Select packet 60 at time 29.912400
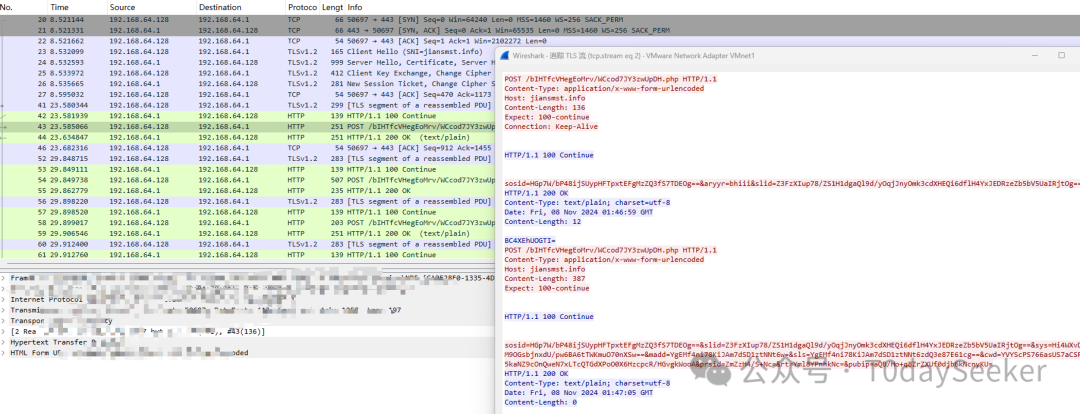Viewport: 1080px width, 414px height. point(248,244)
